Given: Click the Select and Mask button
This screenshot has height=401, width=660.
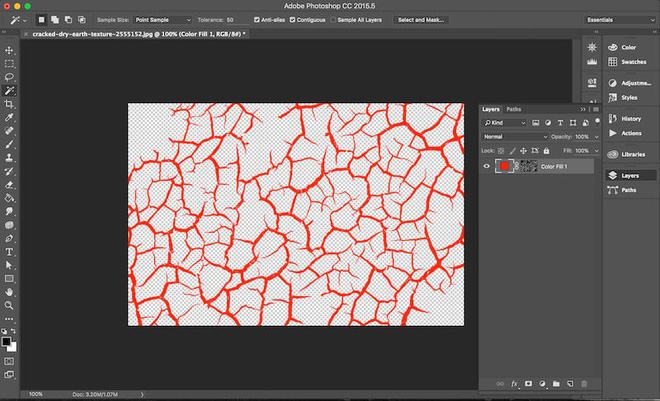Looking at the screenshot, I should 421,20.
